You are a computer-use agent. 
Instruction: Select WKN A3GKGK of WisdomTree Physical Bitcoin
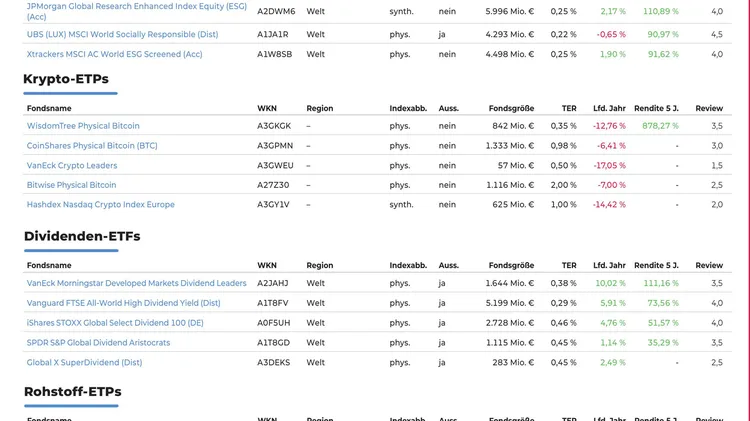coord(274,126)
